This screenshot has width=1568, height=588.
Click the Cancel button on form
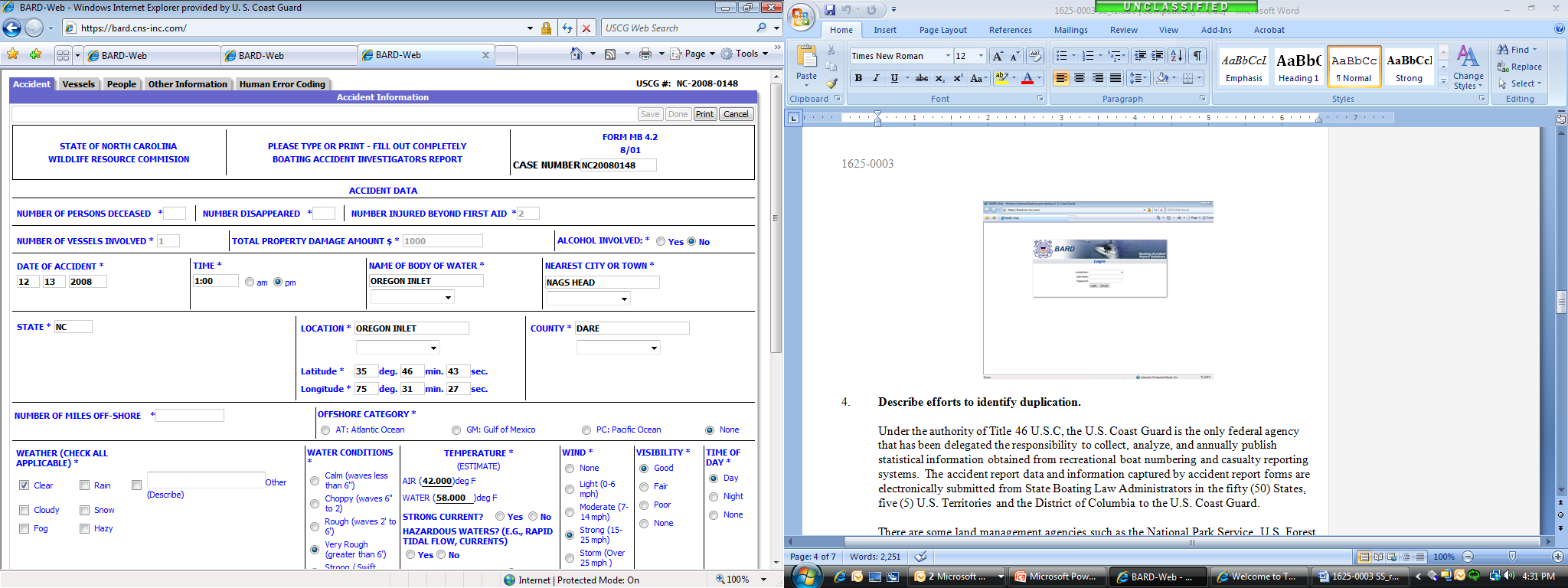(x=736, y=114)
